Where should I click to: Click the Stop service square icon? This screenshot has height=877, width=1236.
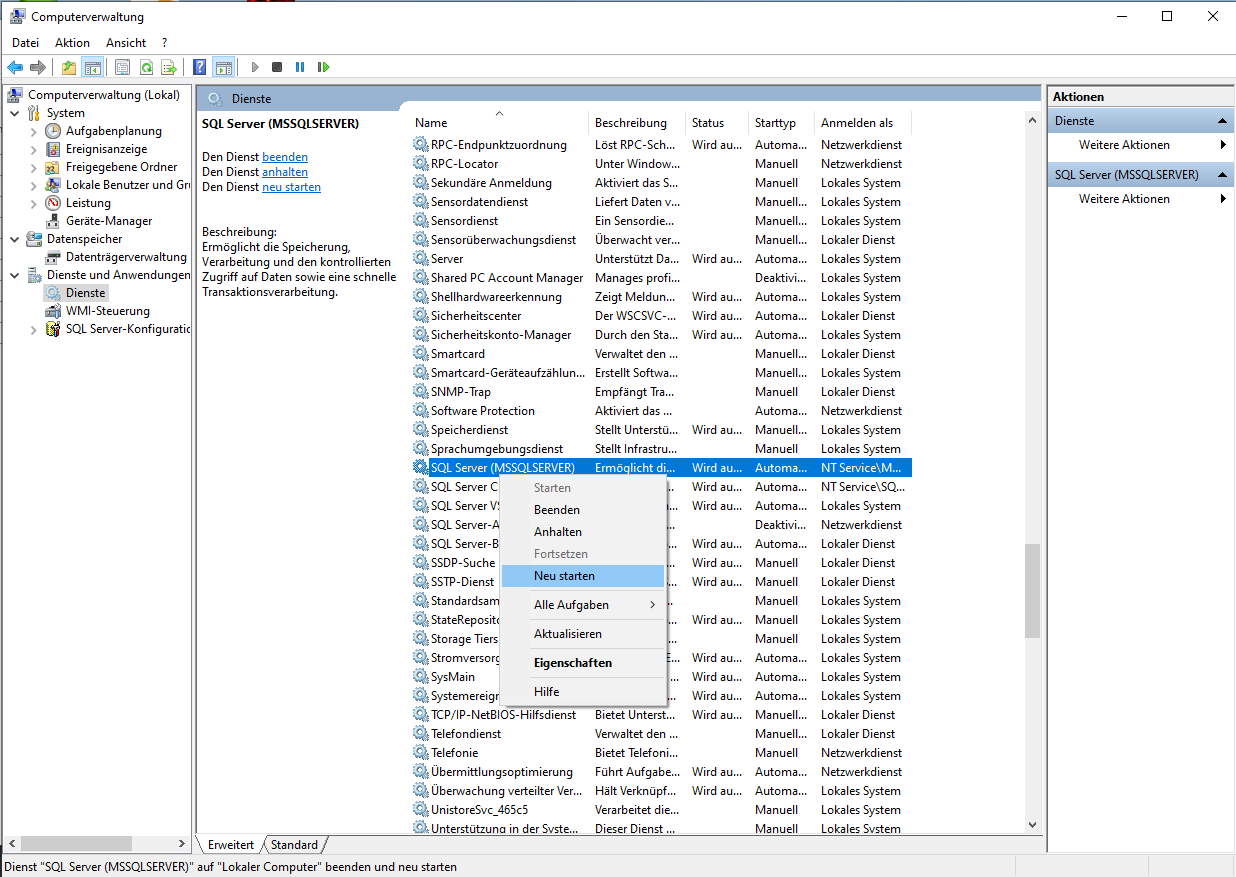(277, 67)
